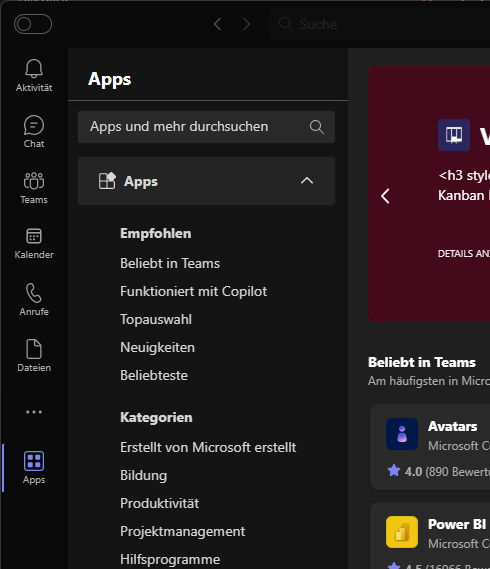
Task: Click the 'Apps und mehr durchsuchen' field
Action: (206, 127)
